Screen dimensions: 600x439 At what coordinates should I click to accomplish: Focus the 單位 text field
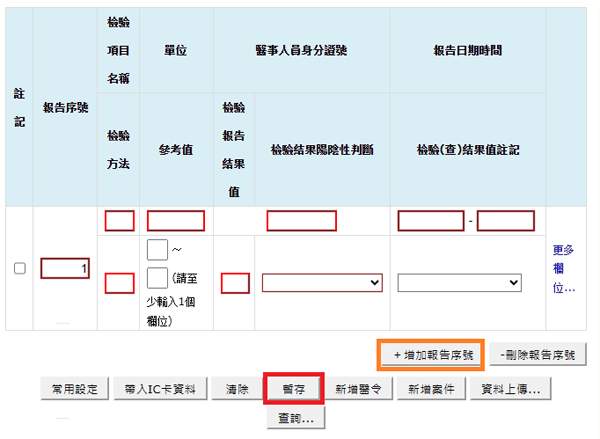pyautogui.click(x=175, y=221)
